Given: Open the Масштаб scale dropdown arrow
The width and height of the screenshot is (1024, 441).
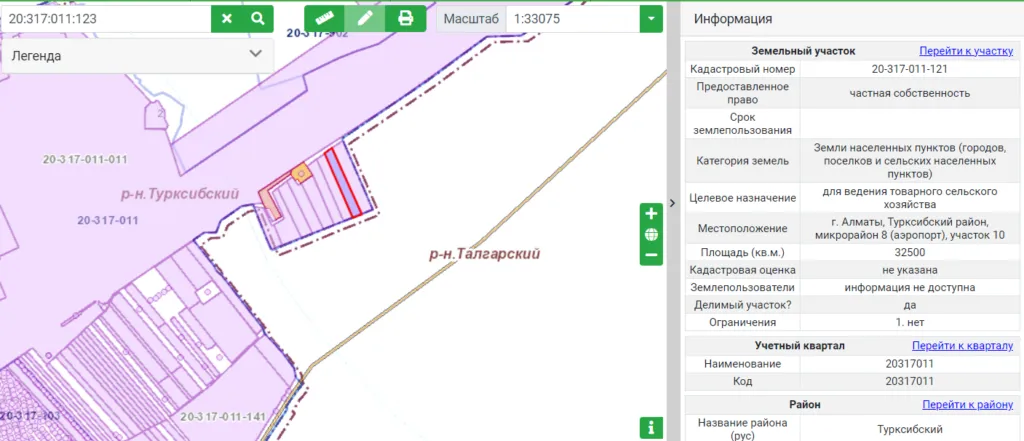Looking at the screenshot, I should 652,18.
